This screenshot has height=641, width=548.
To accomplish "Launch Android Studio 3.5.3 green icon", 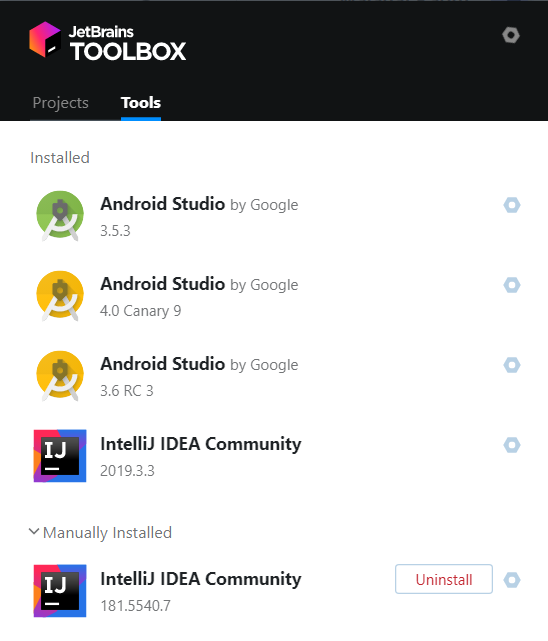I will 60,216.
